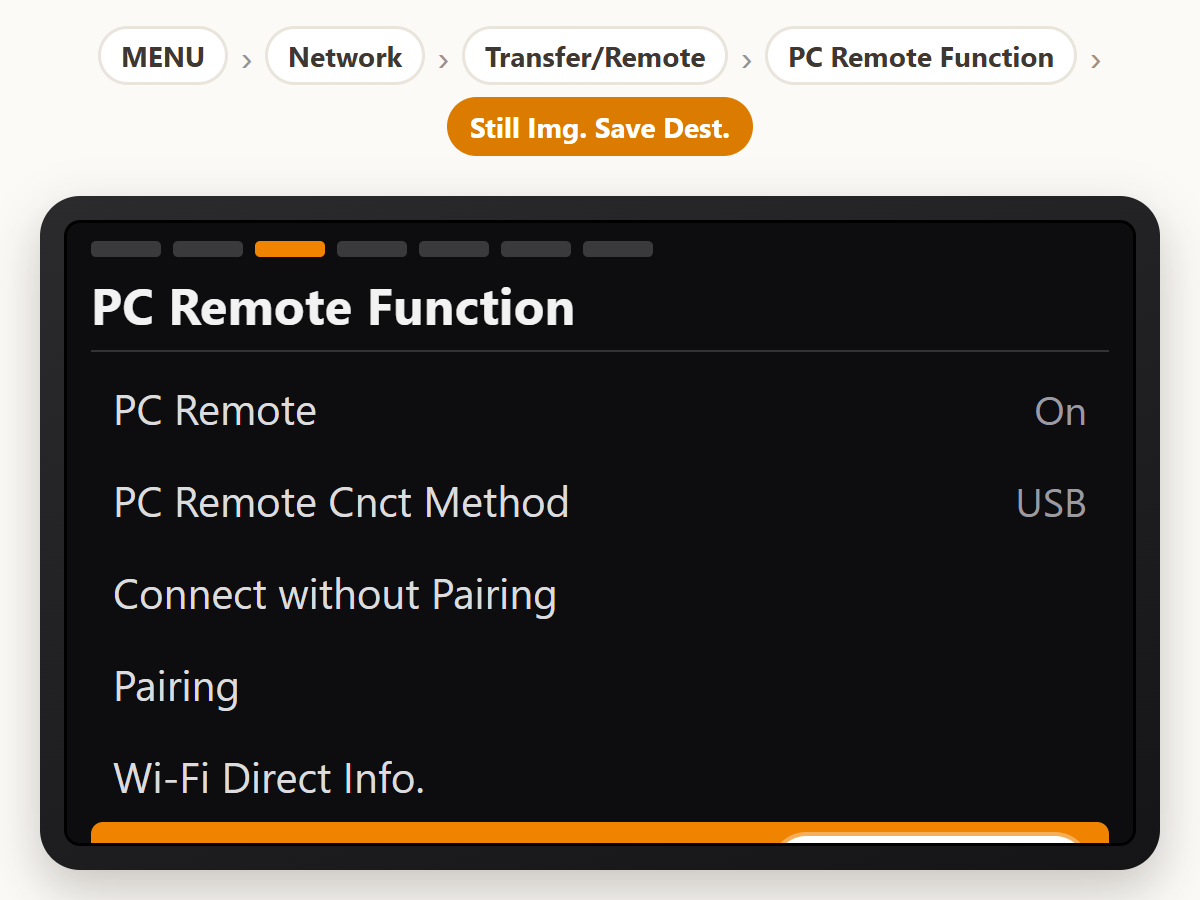Select the highlighted orange row at bottom

(x=600, y=833)
